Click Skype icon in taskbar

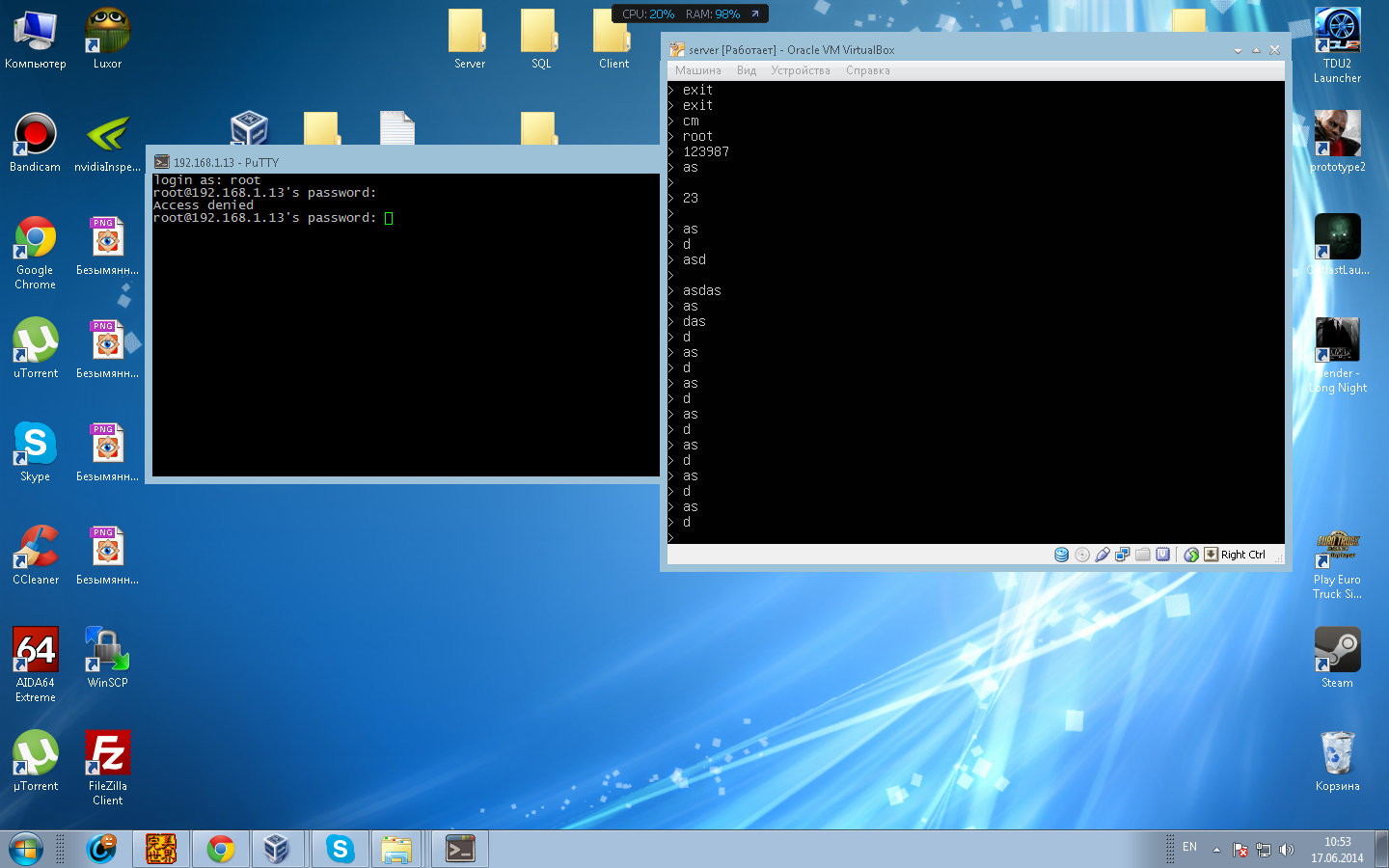(340, 849)
